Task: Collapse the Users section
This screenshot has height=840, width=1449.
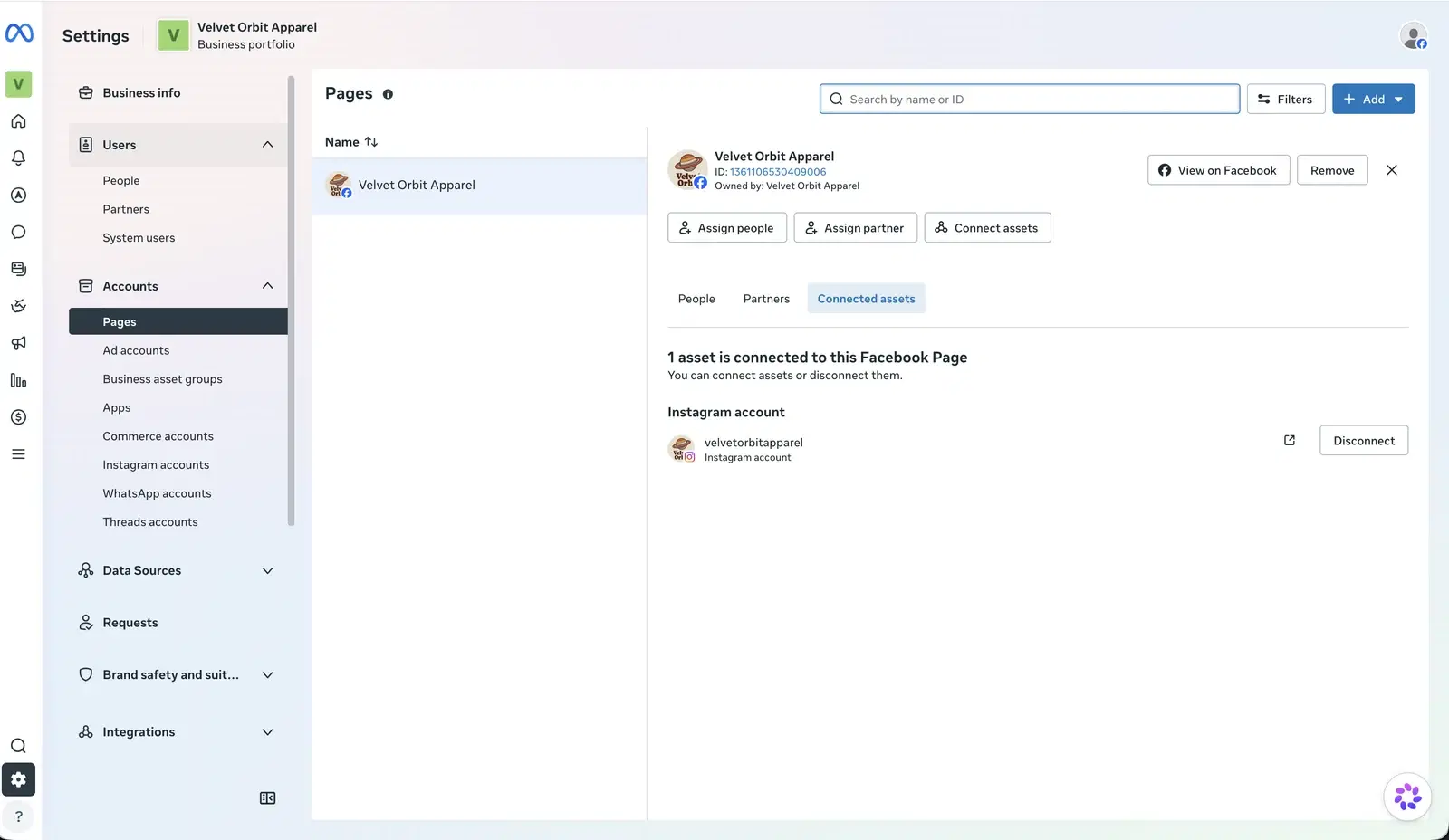Action: click(x=267, y=145)
